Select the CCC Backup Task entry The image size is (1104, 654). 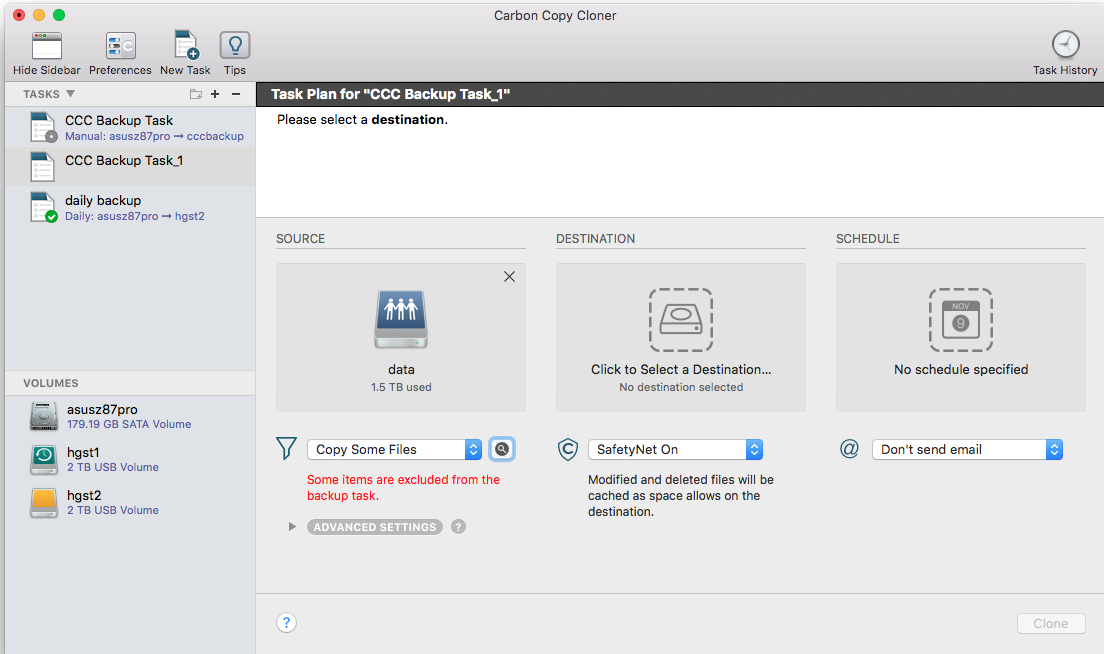pyautogui.click(x=130, y=127)
